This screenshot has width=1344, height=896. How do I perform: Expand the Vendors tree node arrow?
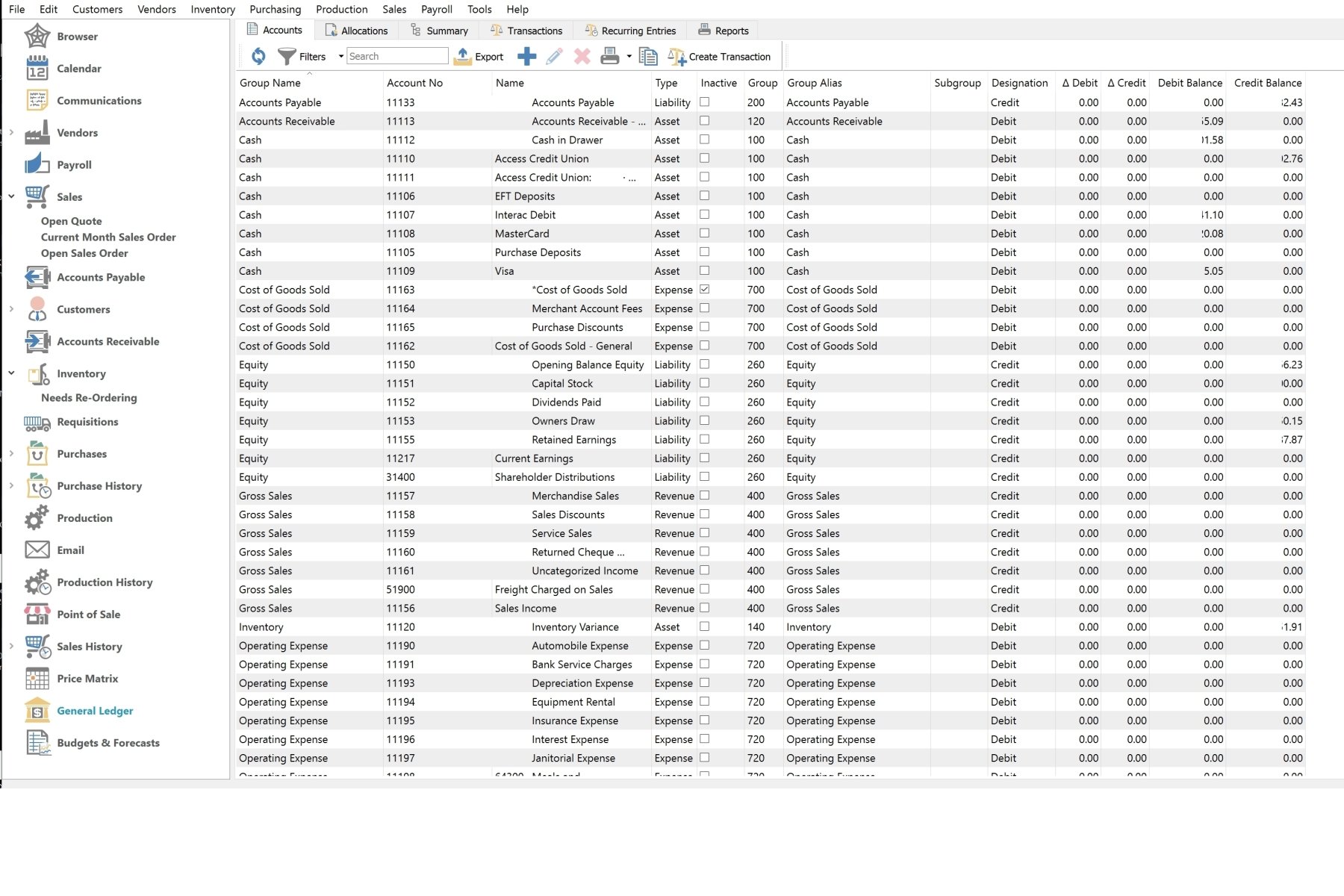point(11,132)
